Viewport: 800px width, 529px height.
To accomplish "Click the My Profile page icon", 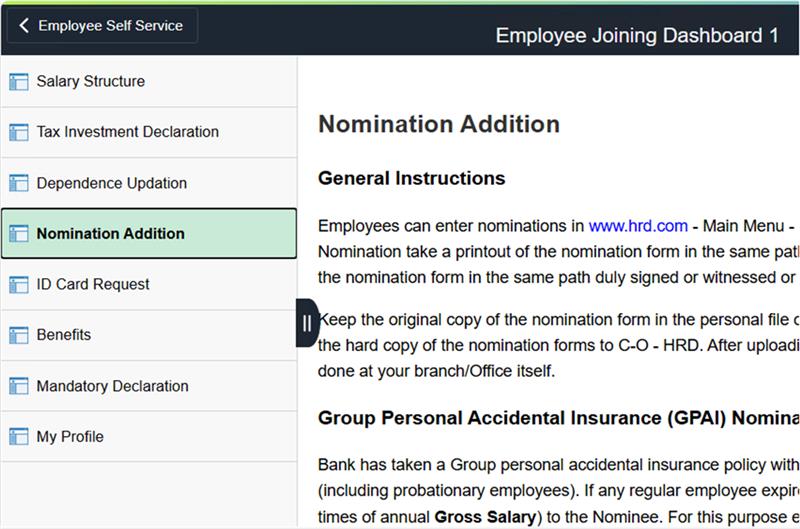I will point(18,437).
